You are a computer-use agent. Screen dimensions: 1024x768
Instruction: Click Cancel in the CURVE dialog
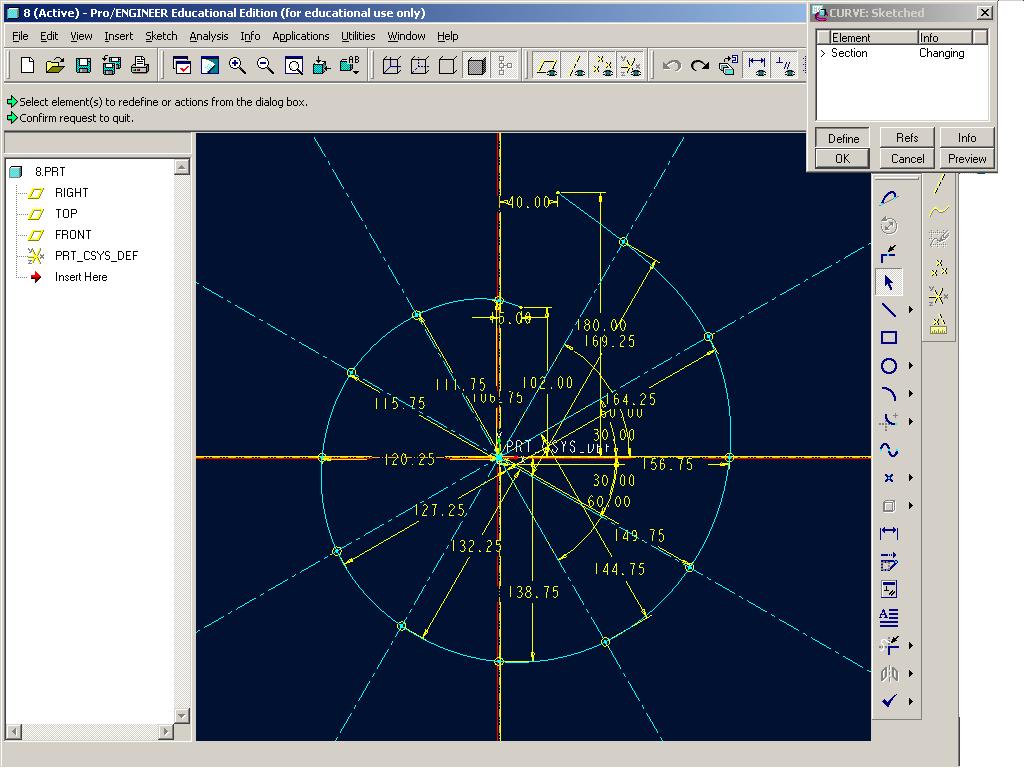tap(907, 159)
